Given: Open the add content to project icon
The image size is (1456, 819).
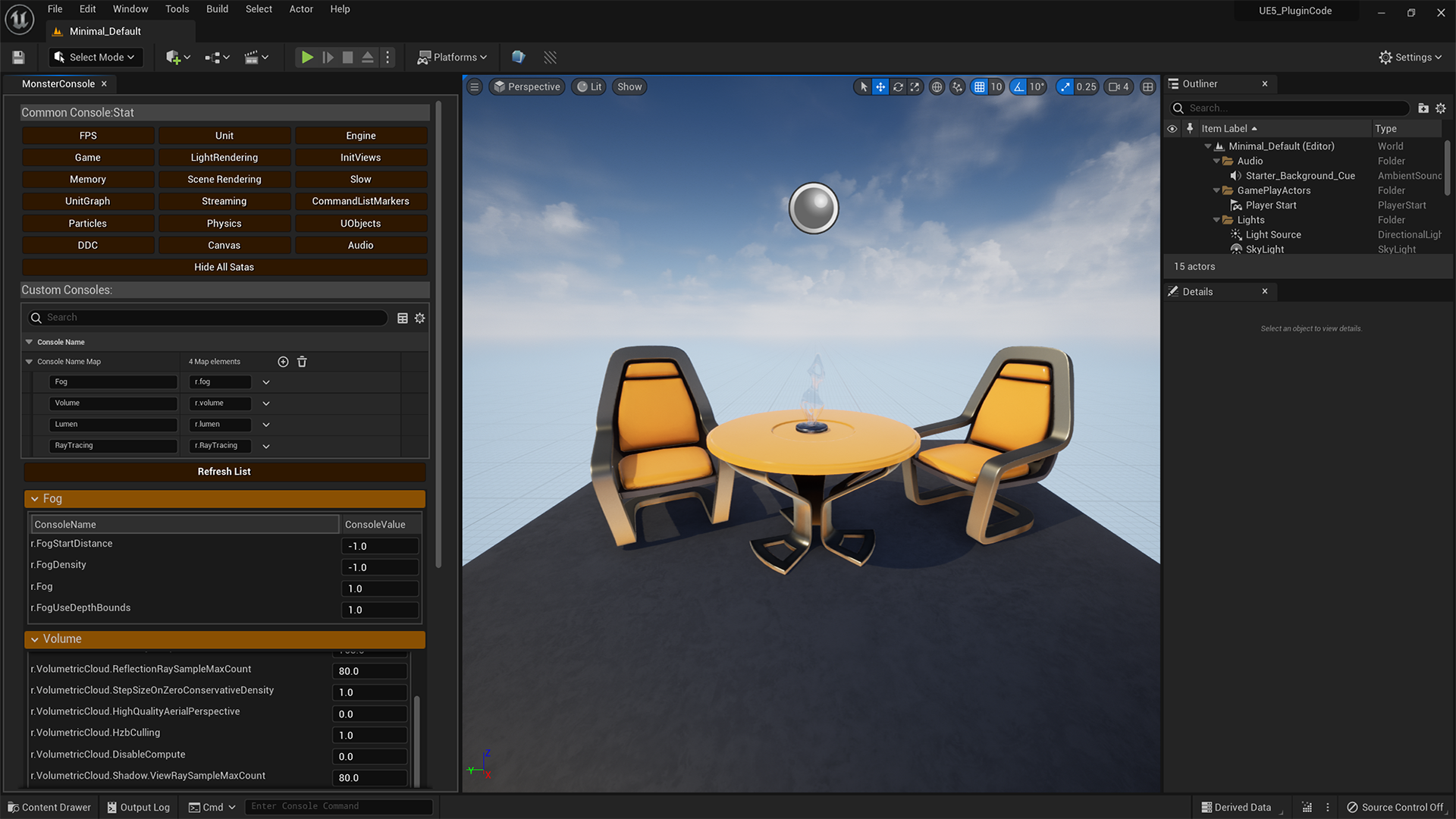Looking at the screenshot, I should click(x=178, y=57).
